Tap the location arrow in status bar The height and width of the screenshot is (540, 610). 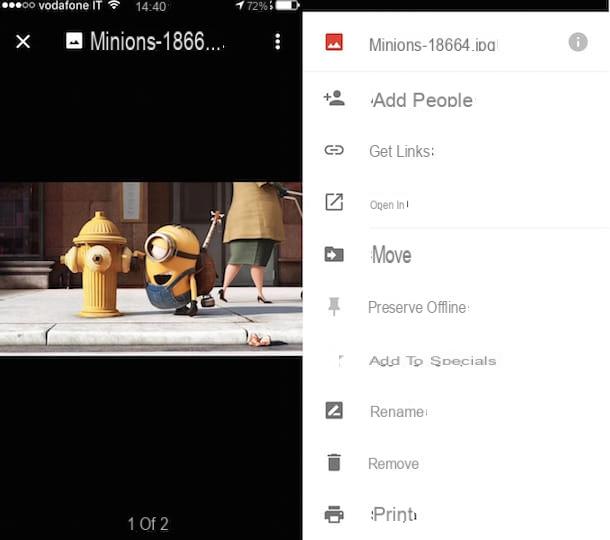(240, 5)
